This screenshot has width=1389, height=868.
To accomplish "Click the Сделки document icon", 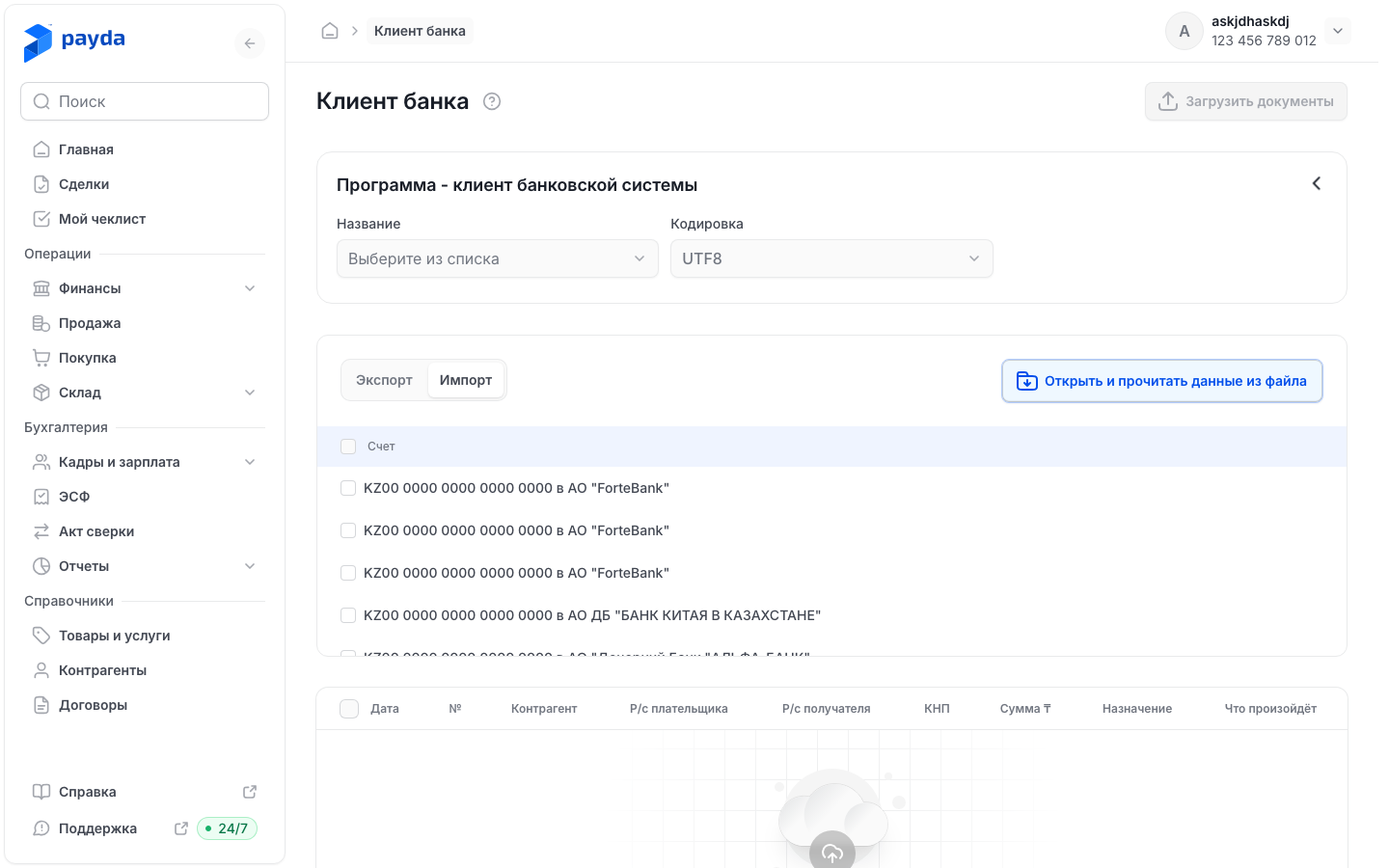I will (x=41, y=184).
